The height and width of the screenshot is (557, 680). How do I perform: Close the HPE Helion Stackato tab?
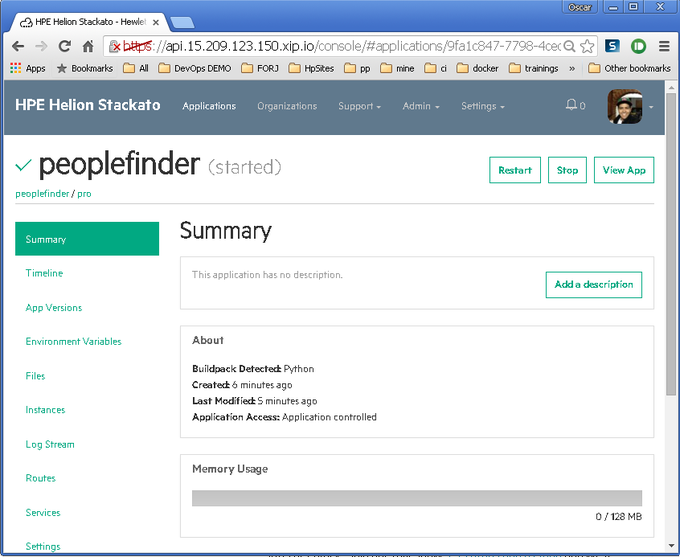point(156,22)
